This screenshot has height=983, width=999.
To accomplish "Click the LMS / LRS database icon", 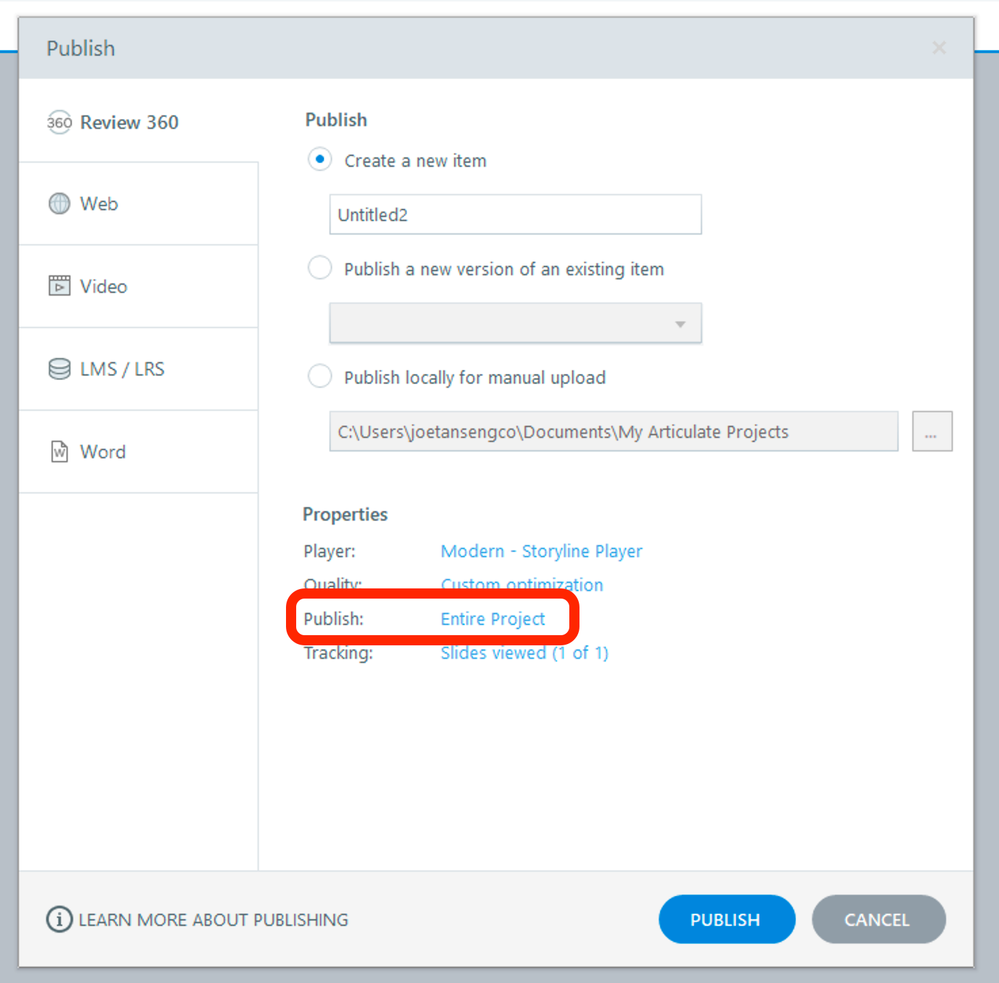I will [60, 369].
